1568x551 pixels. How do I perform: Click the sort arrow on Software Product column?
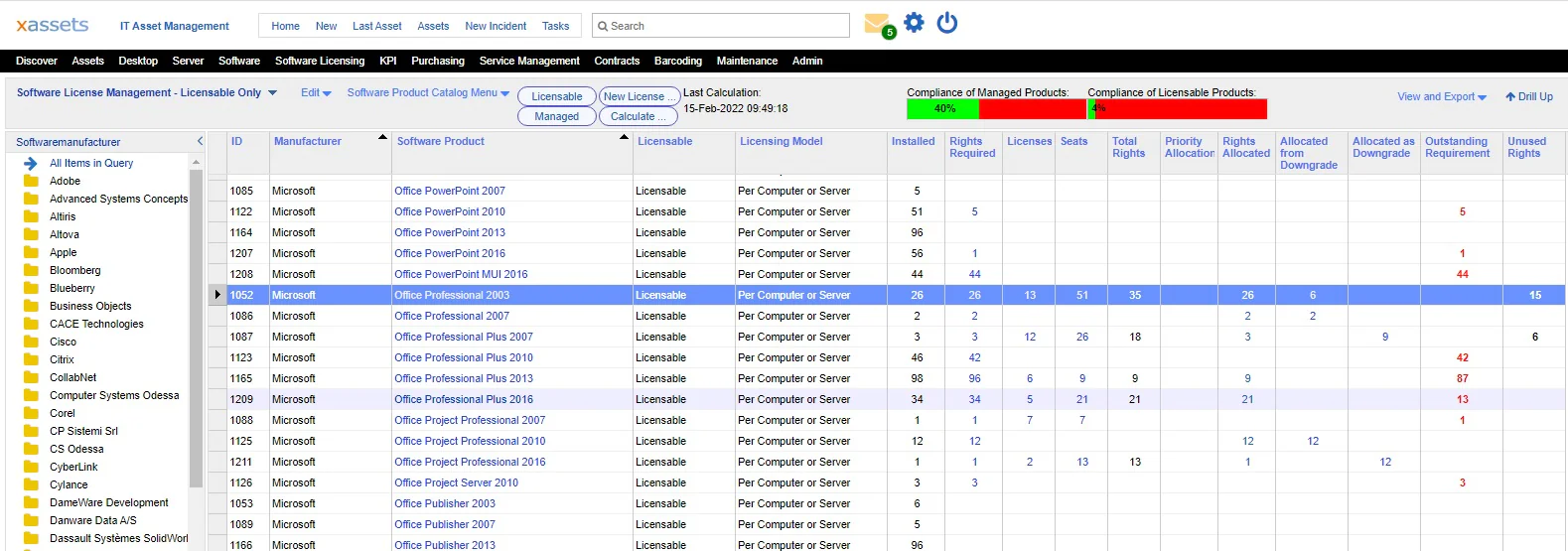coord(625,137)
